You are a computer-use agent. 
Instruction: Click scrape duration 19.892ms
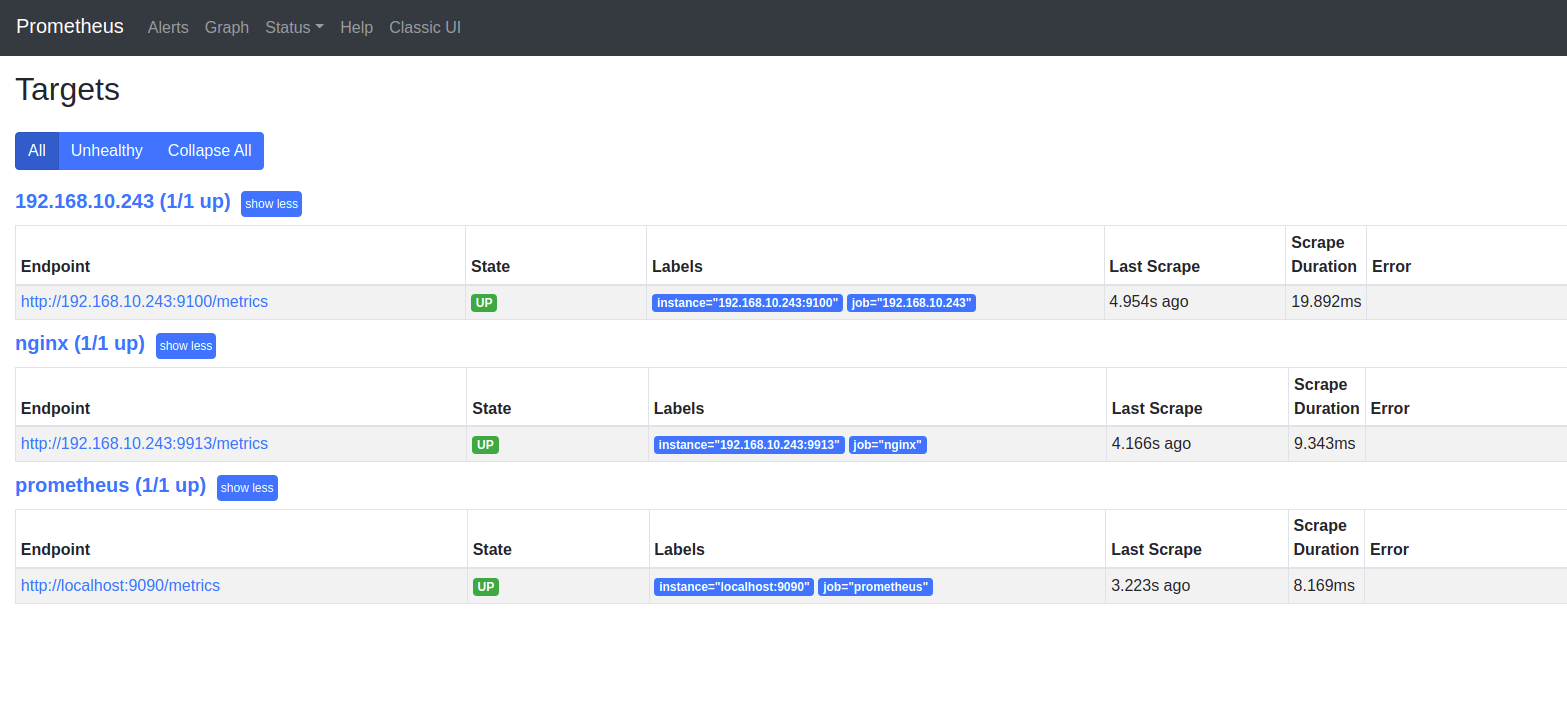(x=1326, y=301)
